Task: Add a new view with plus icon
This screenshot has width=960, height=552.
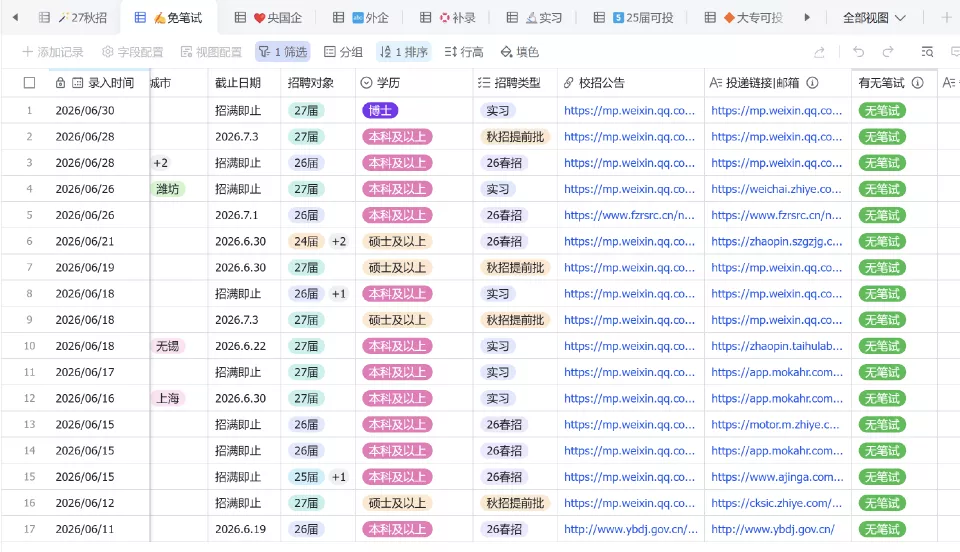Action: [946, 18]
